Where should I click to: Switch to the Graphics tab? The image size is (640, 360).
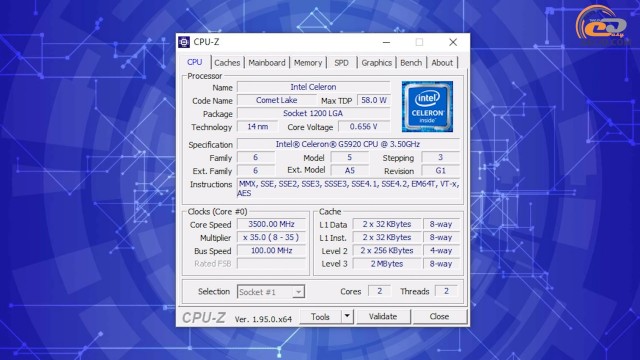376,63
